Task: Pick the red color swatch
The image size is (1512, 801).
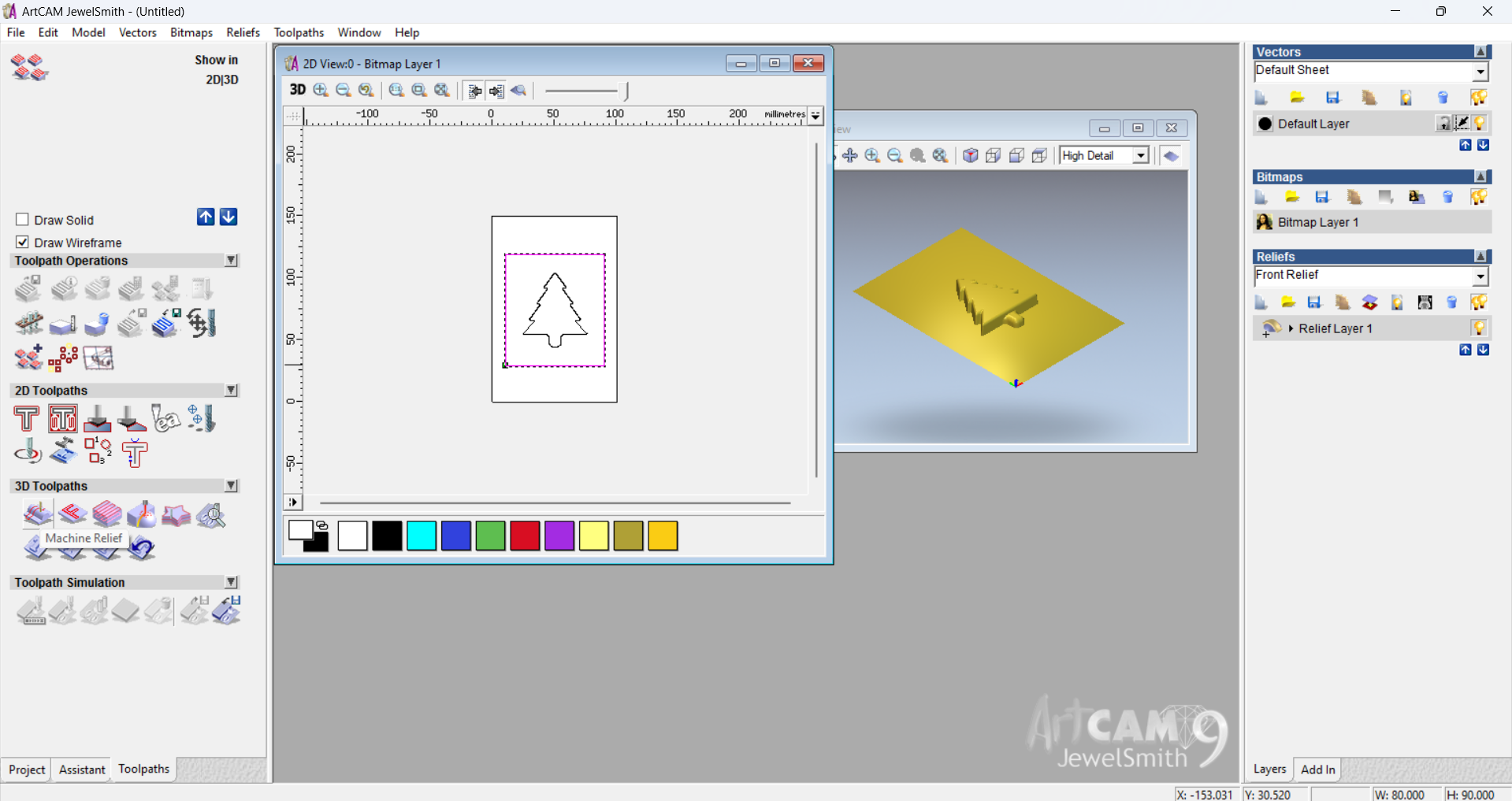Action: (525, 536)
